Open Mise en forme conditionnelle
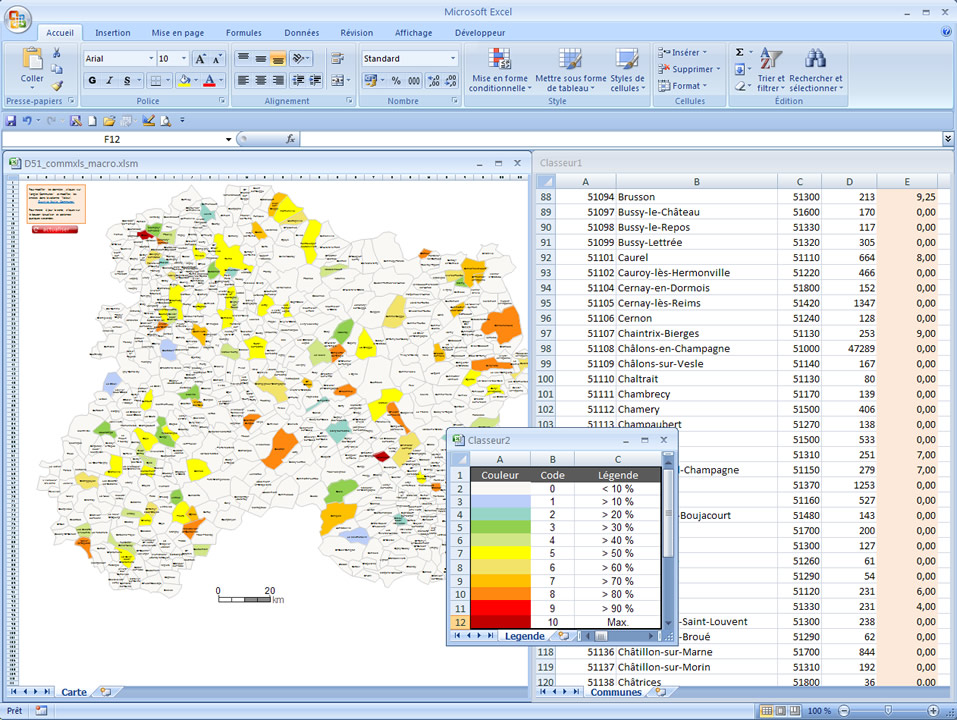Viewport: 957px width, 720px height. pos(500,70)
